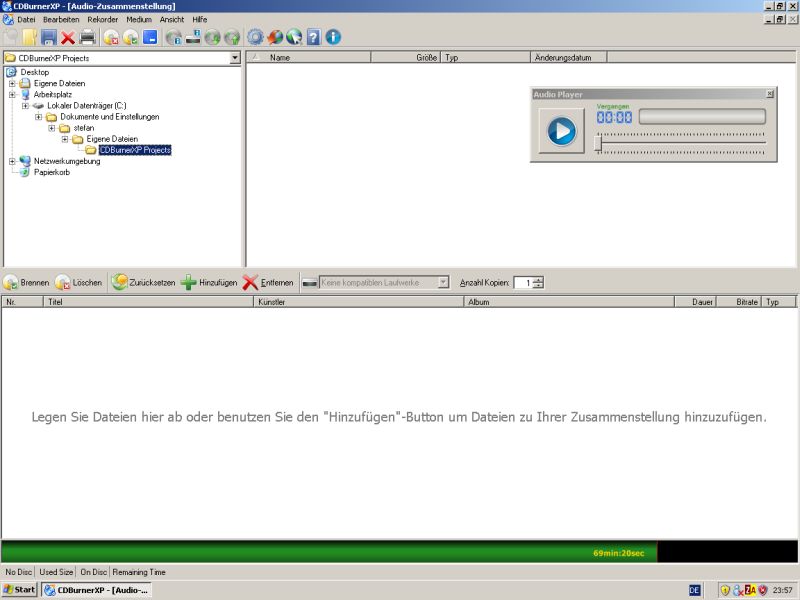Expand the Eigene Dateien node under Desktop
Image resolution: width=800 pixels, height=600 pixels.
point(12,84)
